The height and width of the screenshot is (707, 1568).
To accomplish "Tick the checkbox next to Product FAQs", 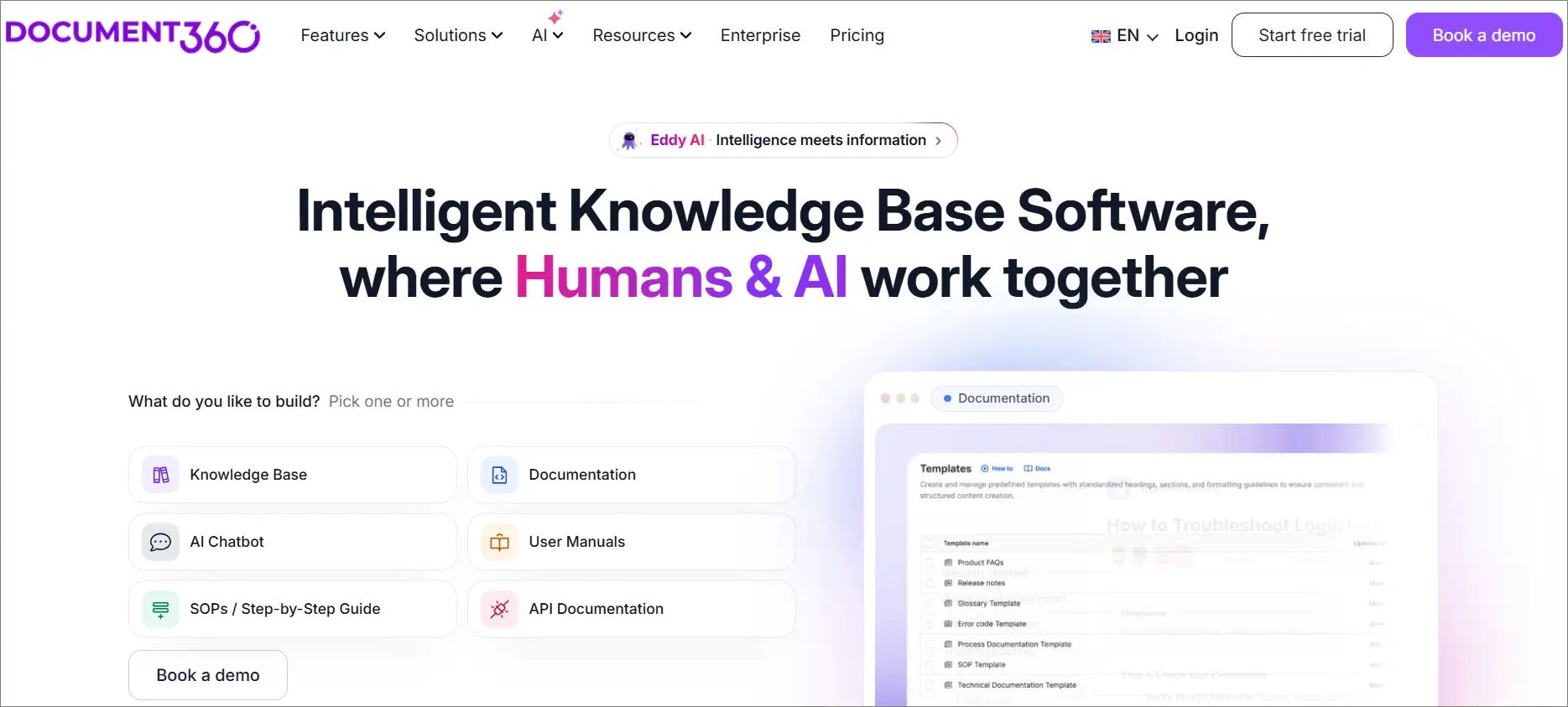I will click(930, 563).
